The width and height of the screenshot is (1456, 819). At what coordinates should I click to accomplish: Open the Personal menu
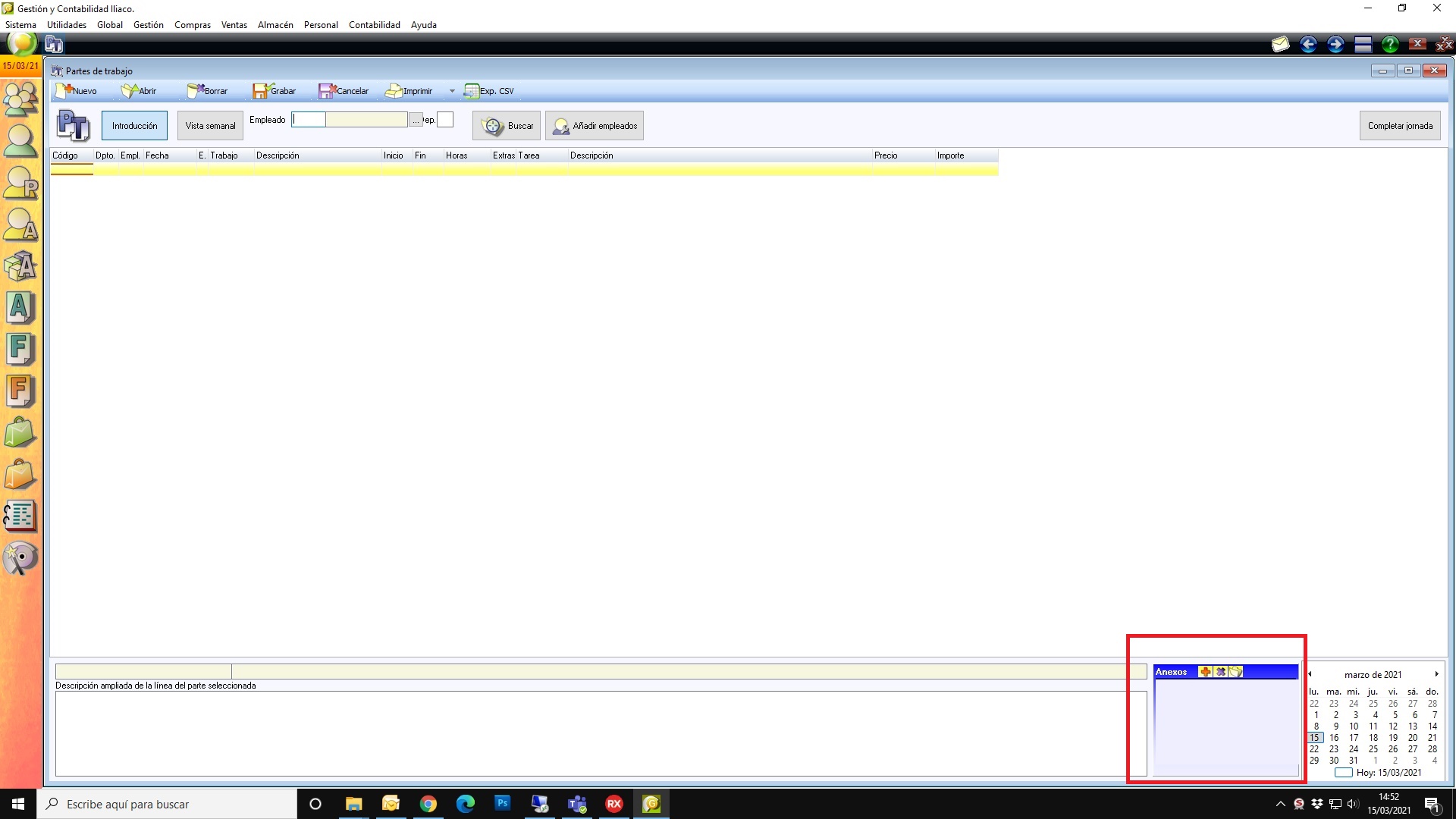(x=321, y=25)
